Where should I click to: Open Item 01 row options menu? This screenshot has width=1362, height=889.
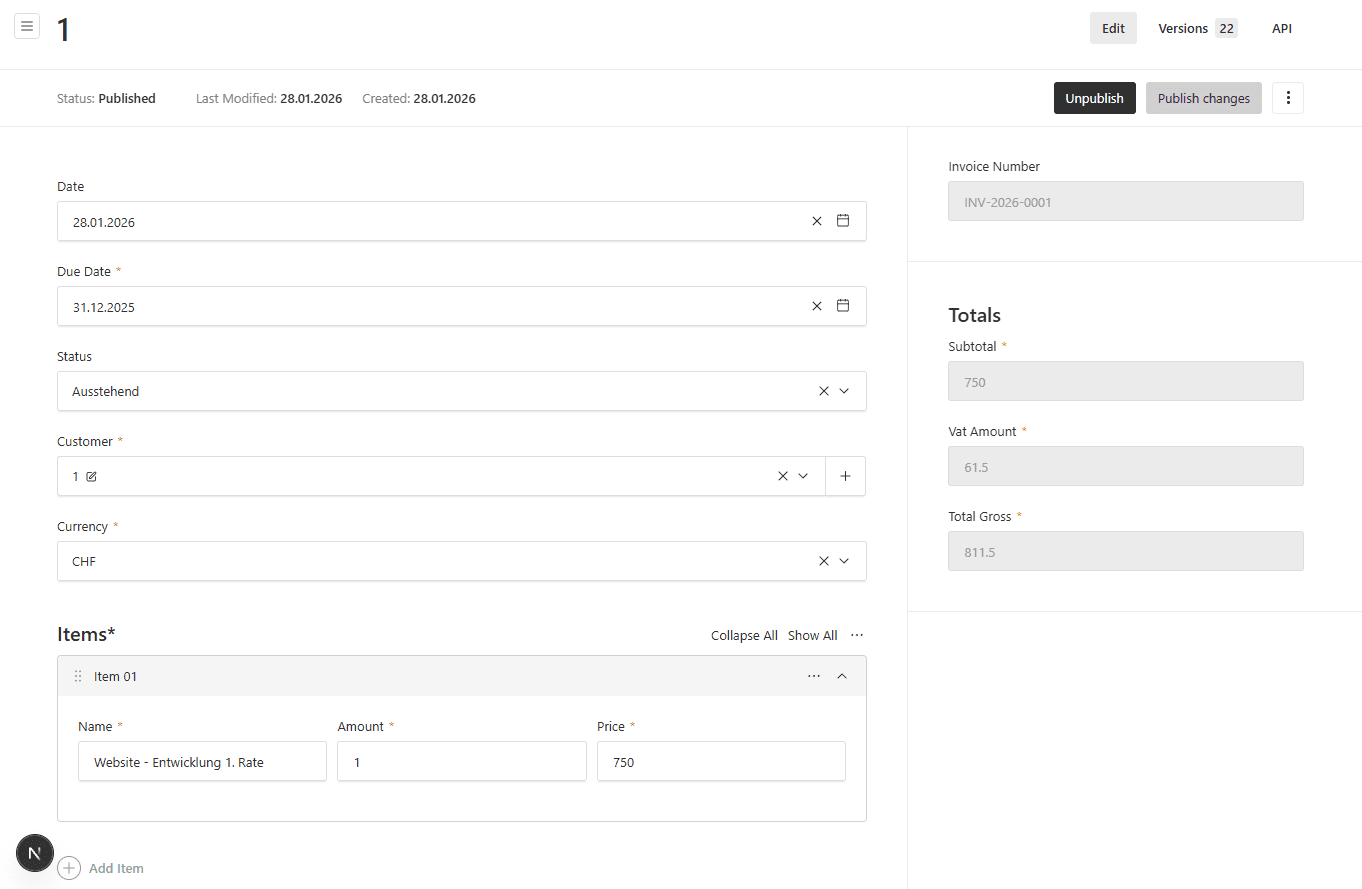[814, 676]
